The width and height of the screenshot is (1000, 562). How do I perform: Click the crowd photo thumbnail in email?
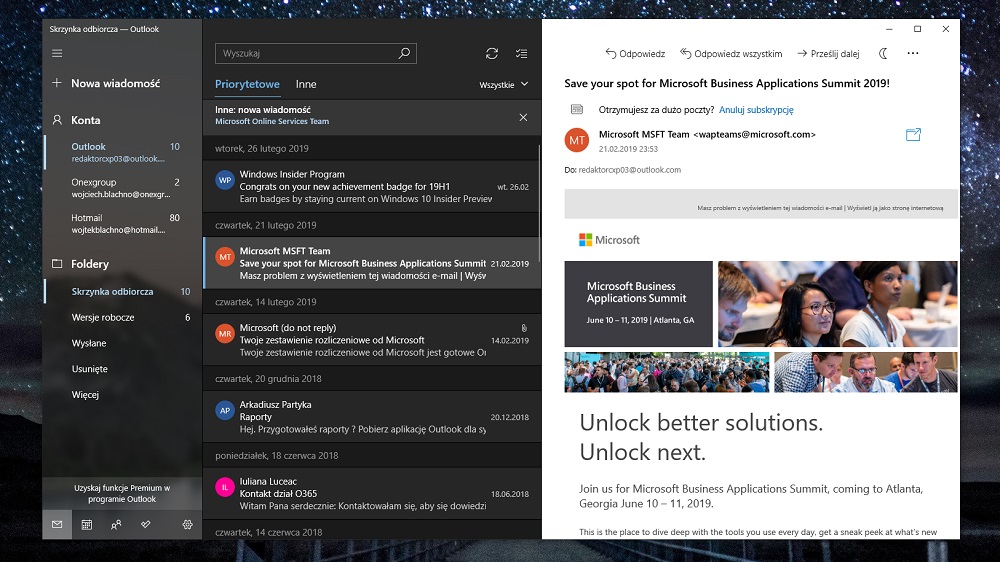point(666,373)
